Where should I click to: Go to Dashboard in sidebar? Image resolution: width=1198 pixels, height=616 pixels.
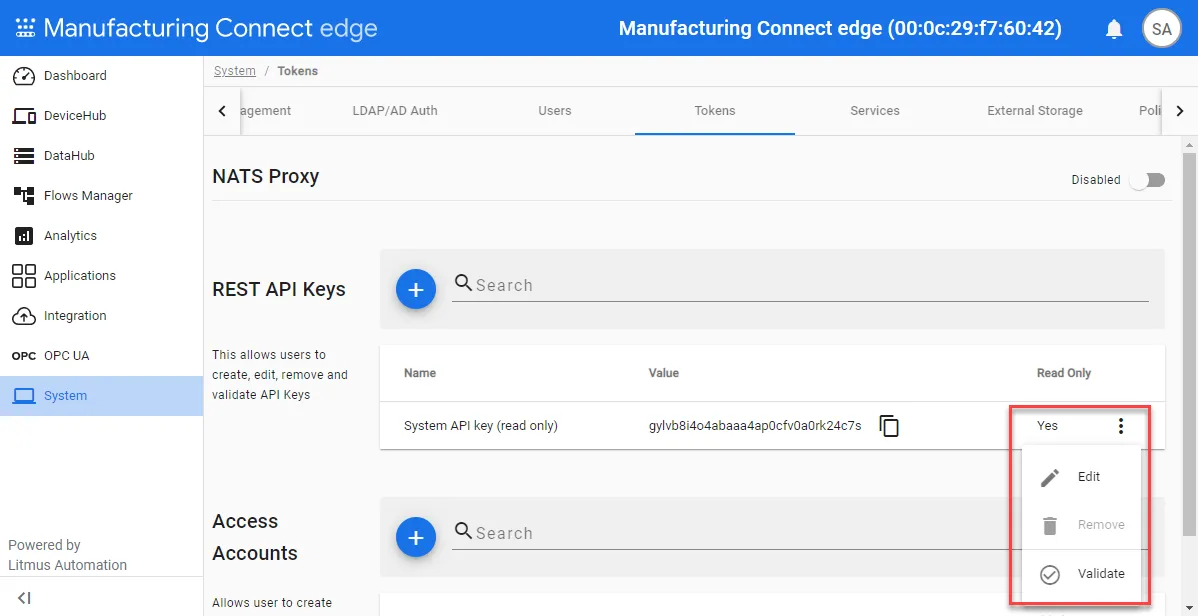(x=102, y=76)
